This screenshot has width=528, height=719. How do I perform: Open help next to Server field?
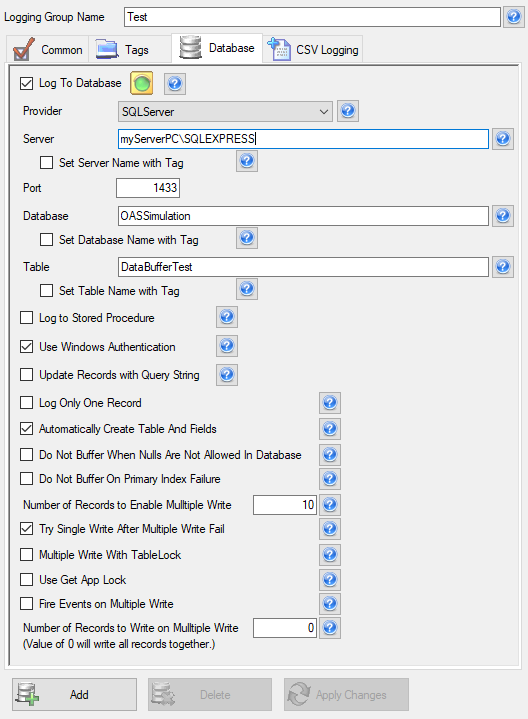[x=503, y=139]
